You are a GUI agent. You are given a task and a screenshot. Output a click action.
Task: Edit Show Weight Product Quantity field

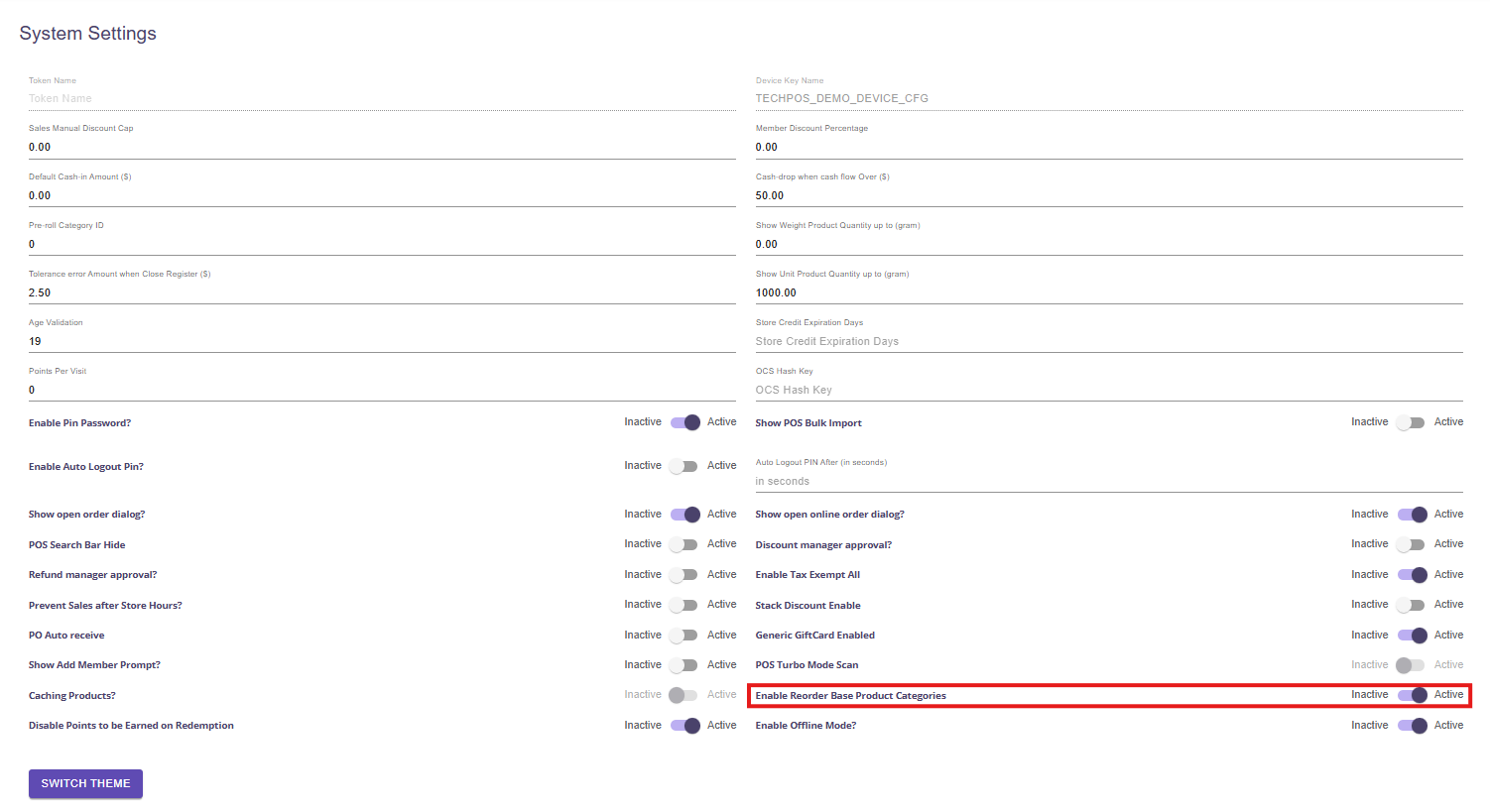coord(1109,244)
